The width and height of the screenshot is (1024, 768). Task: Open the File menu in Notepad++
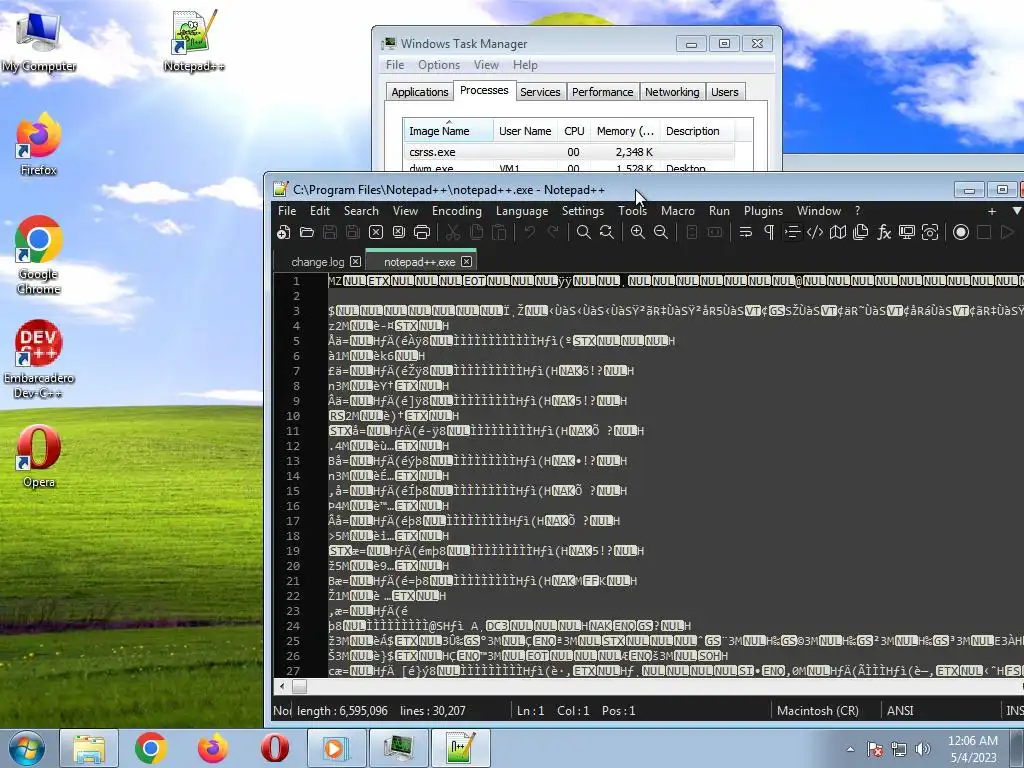[x=287, y=211]
